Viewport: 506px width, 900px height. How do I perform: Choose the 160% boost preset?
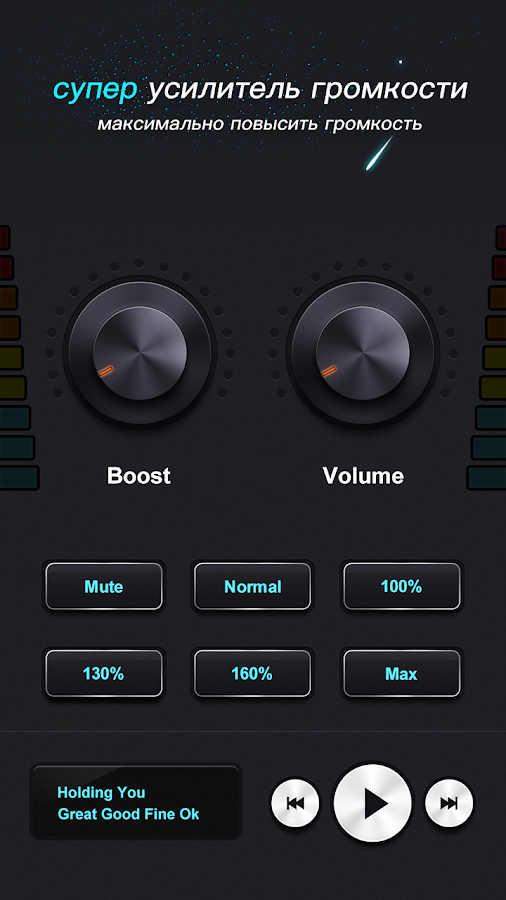252,673
